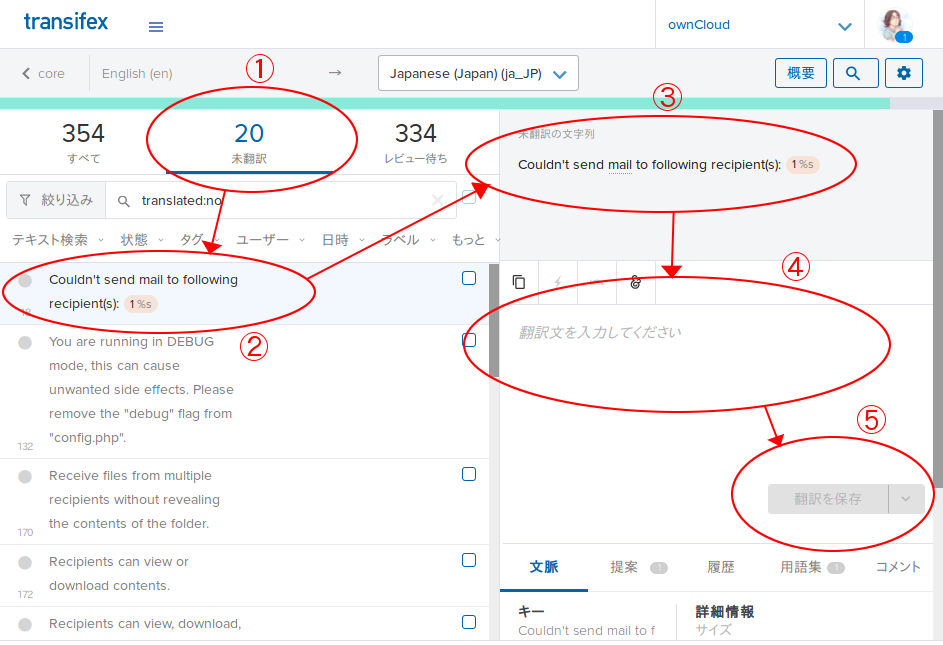Viewport: 943px width, 645px height.
Task: Click the search magnifier button
Action: [x=853, y=73]
